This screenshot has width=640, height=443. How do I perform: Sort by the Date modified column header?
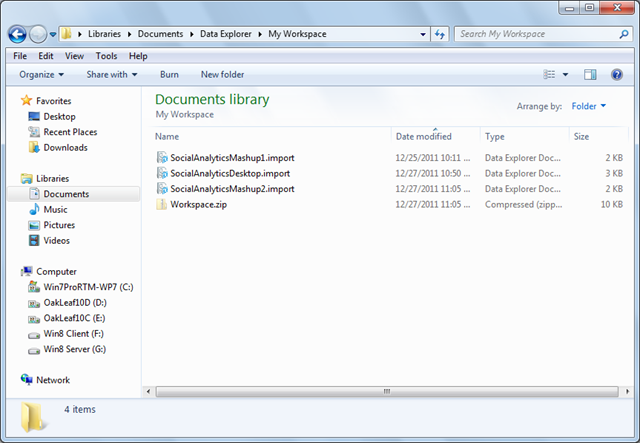coord(424,137)
